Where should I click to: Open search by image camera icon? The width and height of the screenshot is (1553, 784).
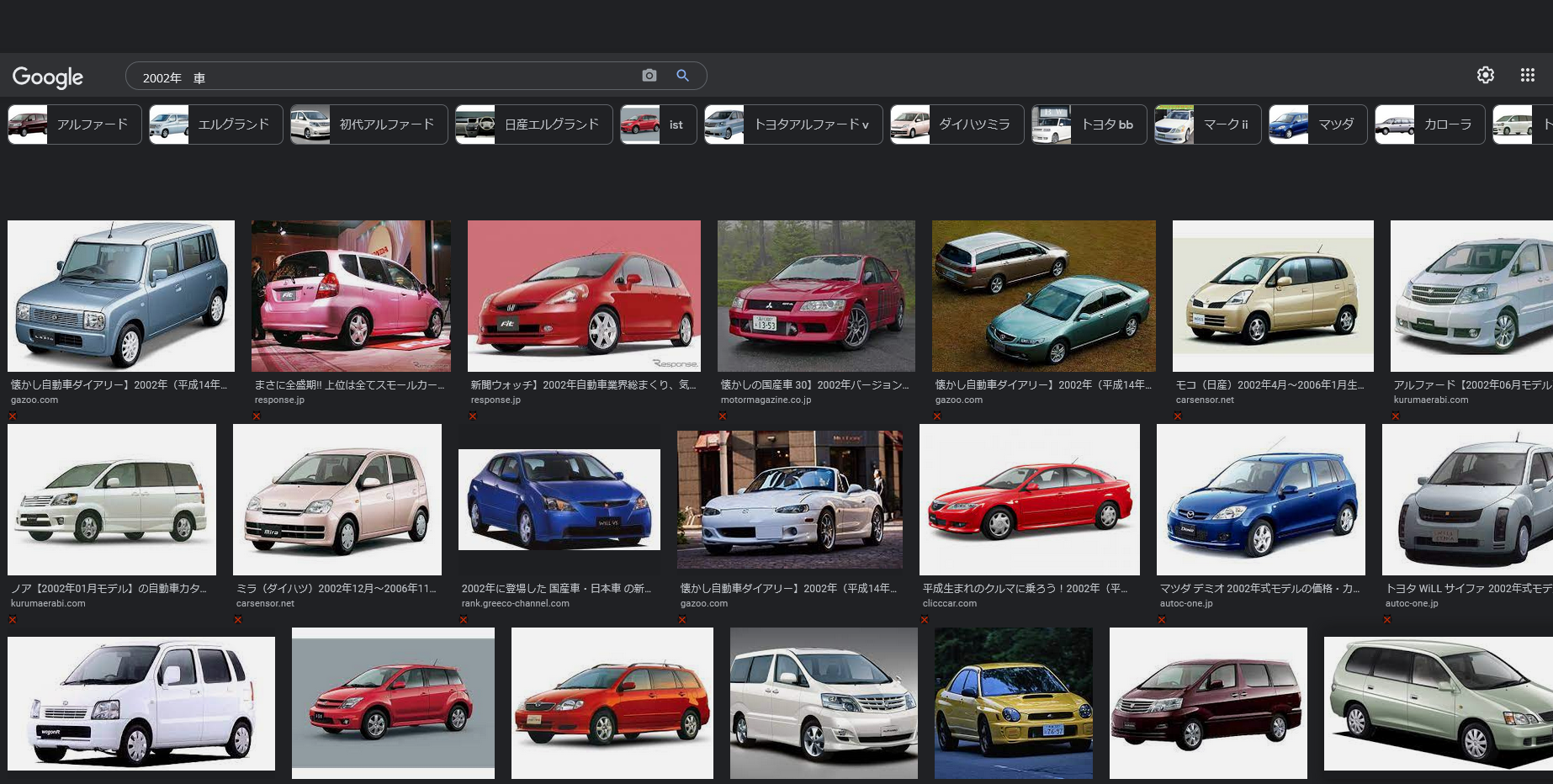(x=649, y=76)
